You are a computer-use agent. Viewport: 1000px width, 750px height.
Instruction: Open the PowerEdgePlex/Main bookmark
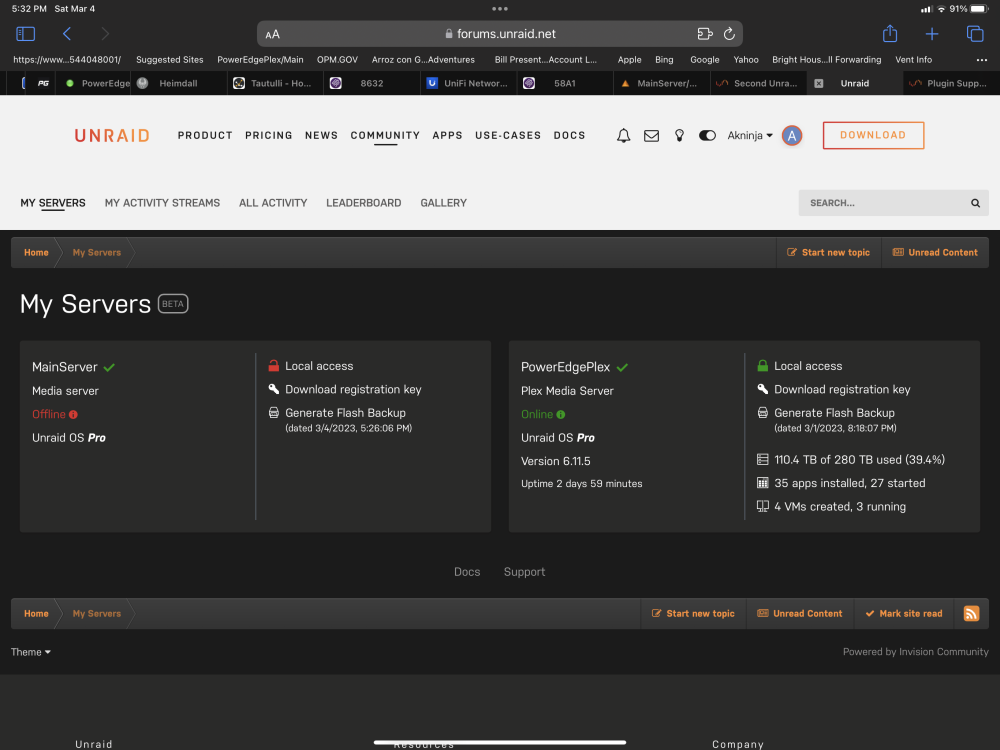click(260, 60)
